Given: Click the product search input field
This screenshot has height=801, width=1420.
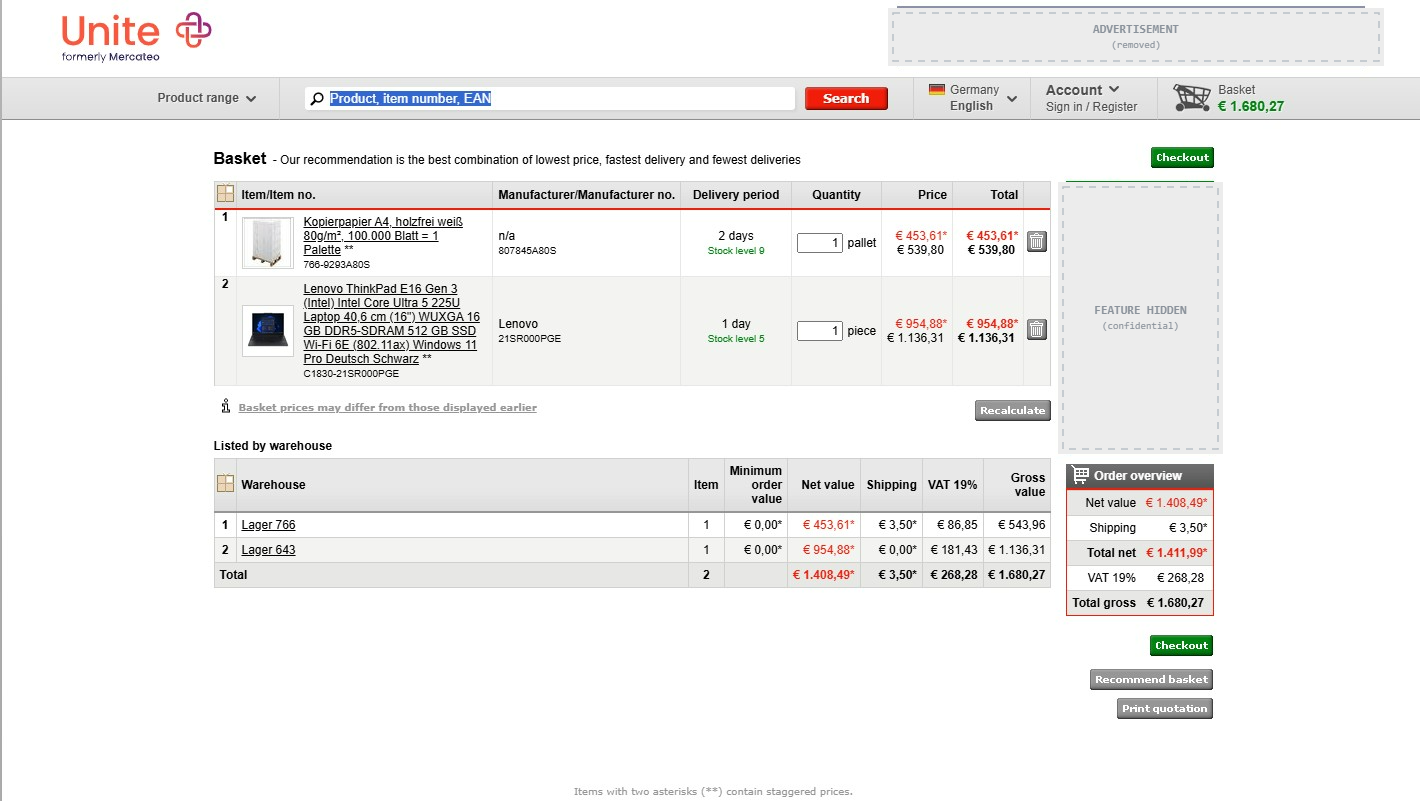Looking at the screenshot, I should coord(550,98).
